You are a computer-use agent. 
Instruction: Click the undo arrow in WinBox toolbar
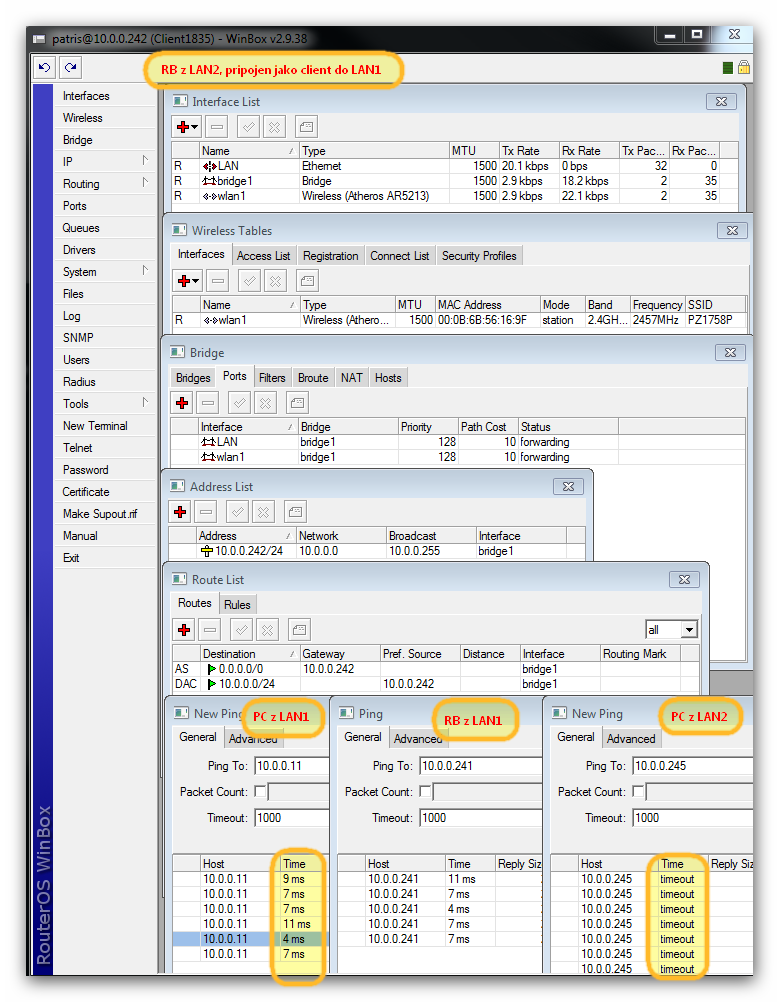click(44, 67)
